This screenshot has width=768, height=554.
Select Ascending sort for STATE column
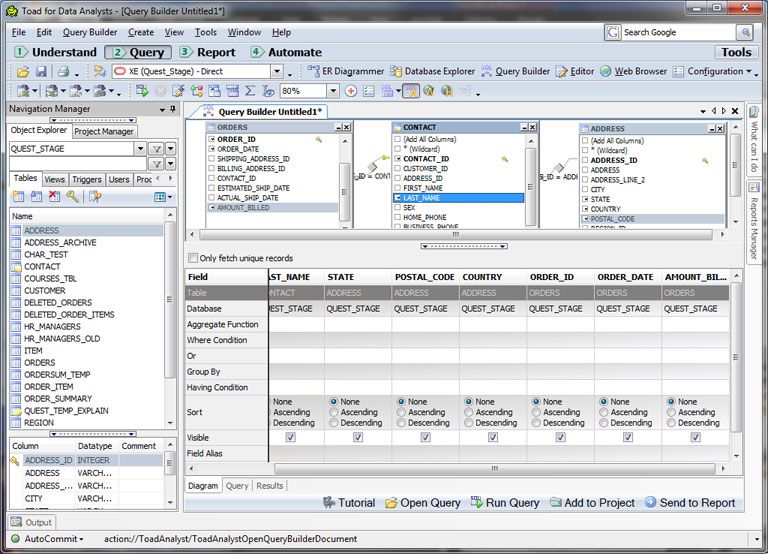pos(334,412)
